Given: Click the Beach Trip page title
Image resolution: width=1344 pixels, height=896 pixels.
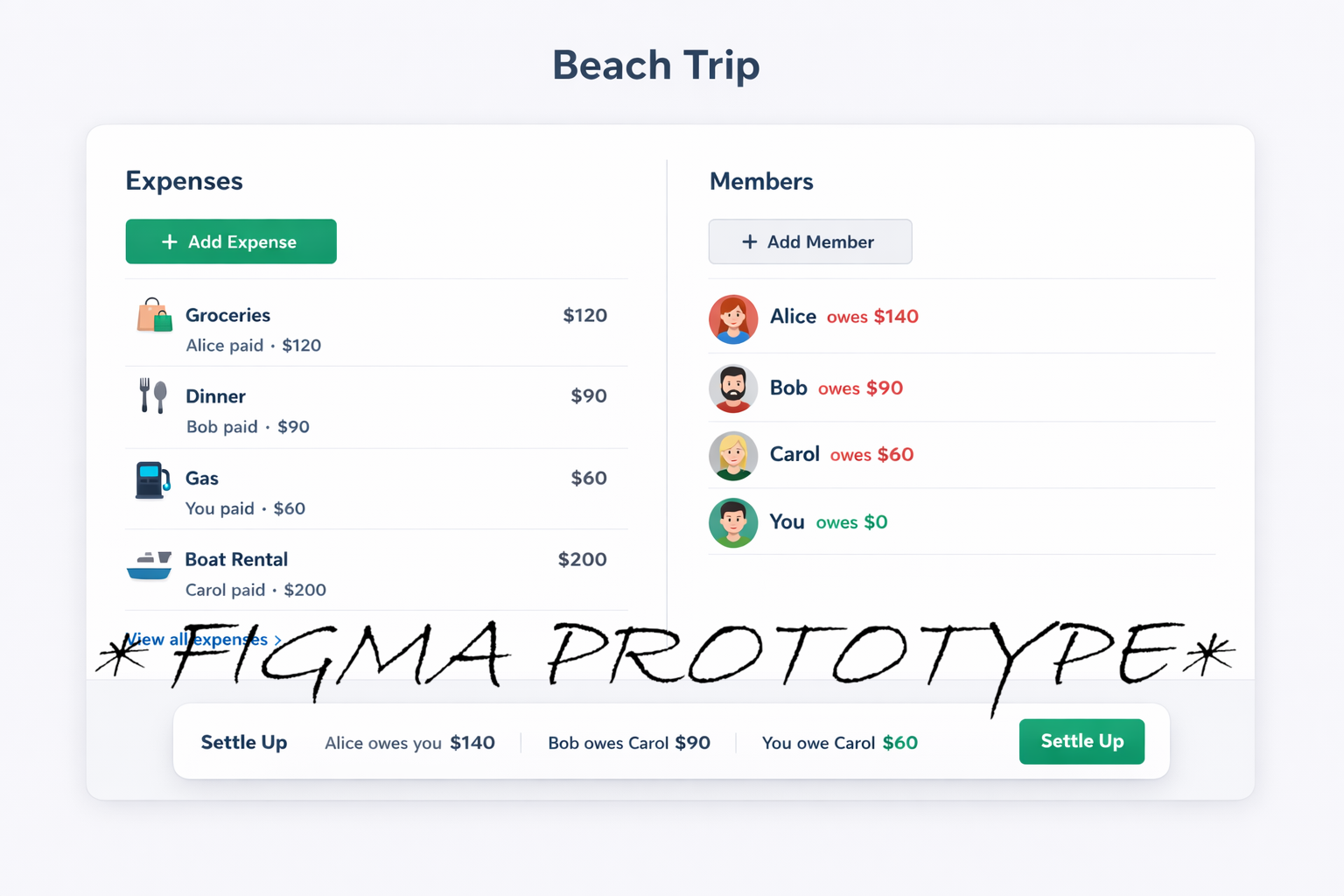Looking at the screenshot, I should click(655, 66).
